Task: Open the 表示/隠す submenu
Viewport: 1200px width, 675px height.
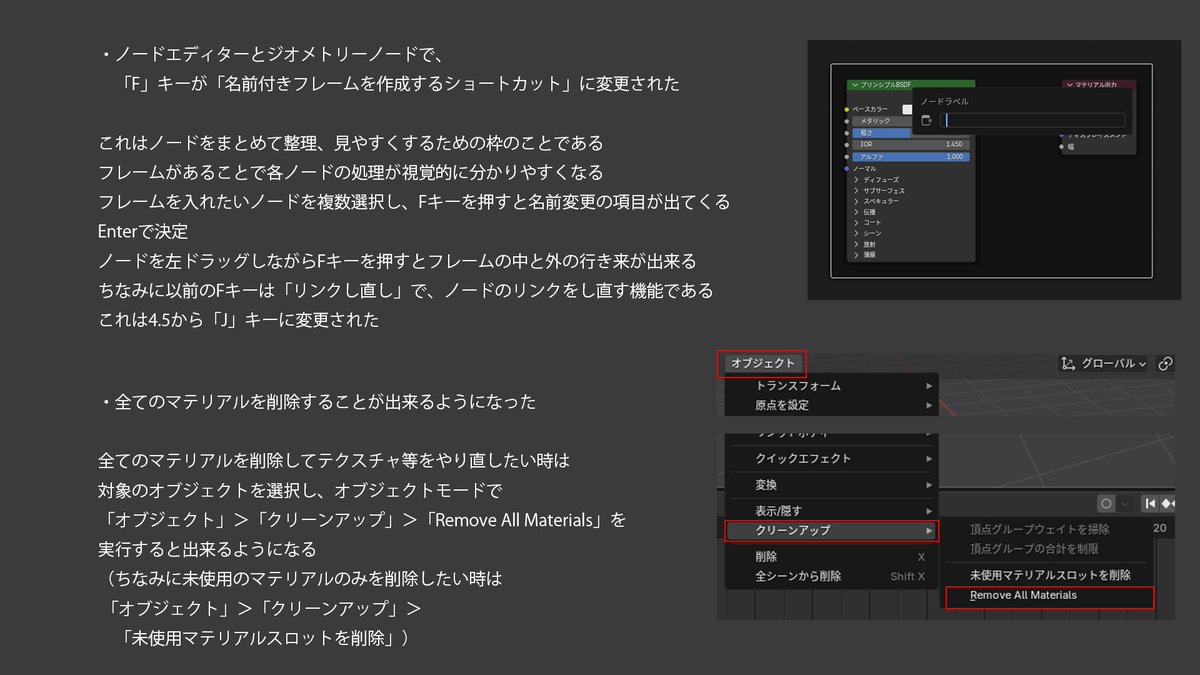Action: (832, 511)
